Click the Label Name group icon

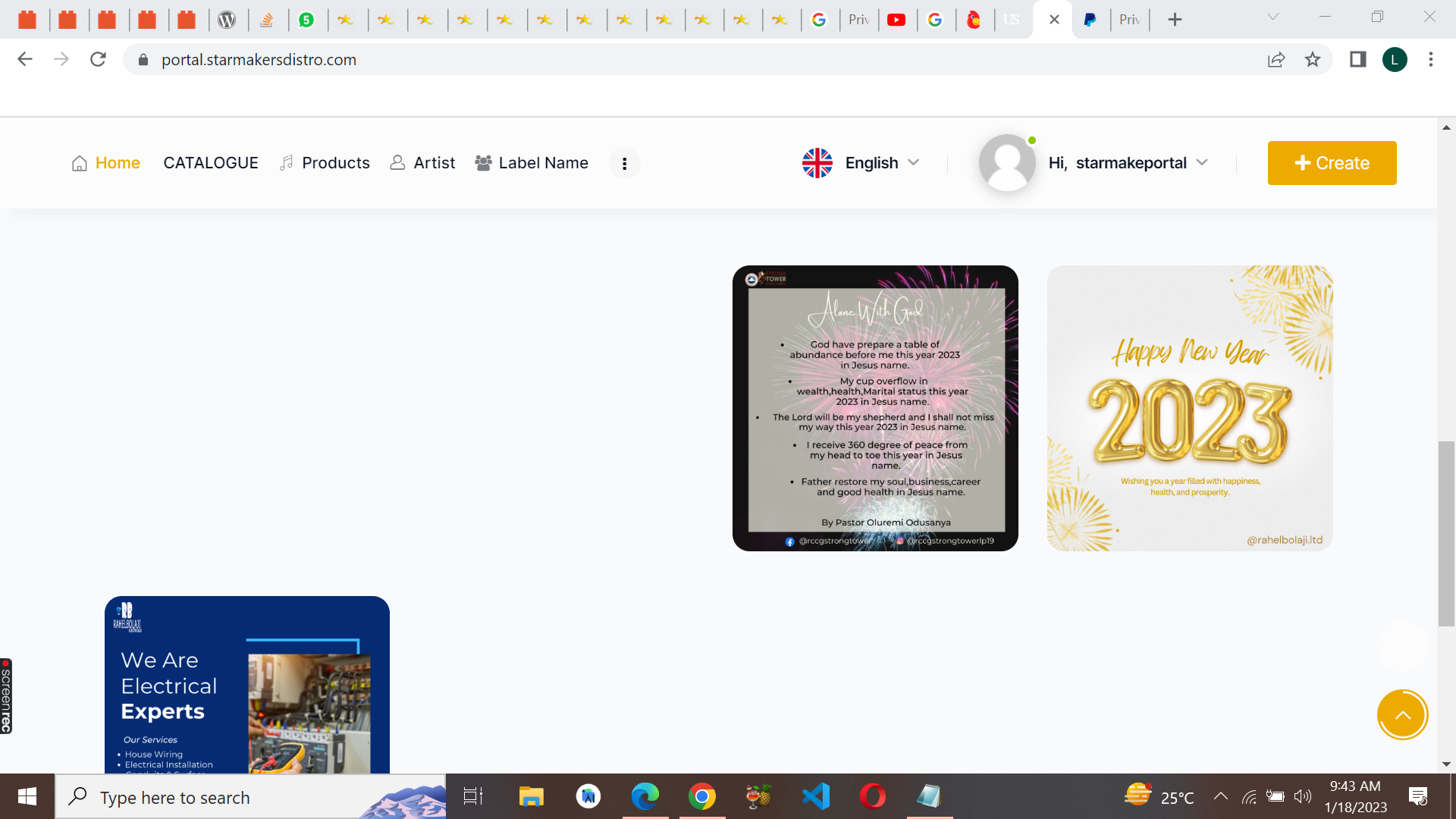[x=483, y=163]
